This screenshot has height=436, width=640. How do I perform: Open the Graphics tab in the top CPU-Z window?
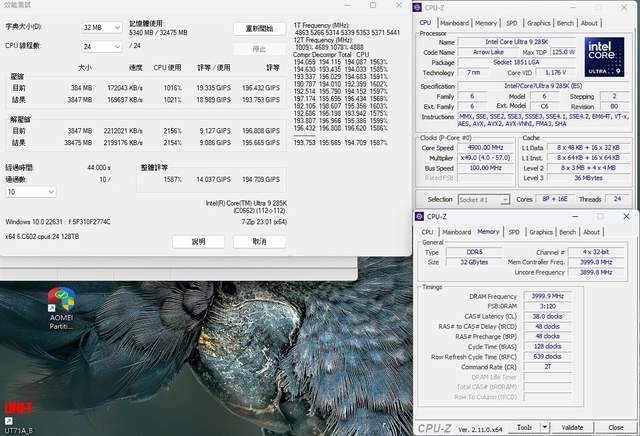[538, 23]
